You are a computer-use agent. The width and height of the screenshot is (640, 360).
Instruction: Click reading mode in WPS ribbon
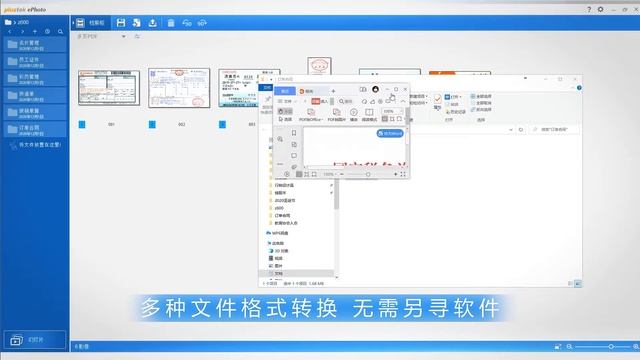click(x=369, y=115)
